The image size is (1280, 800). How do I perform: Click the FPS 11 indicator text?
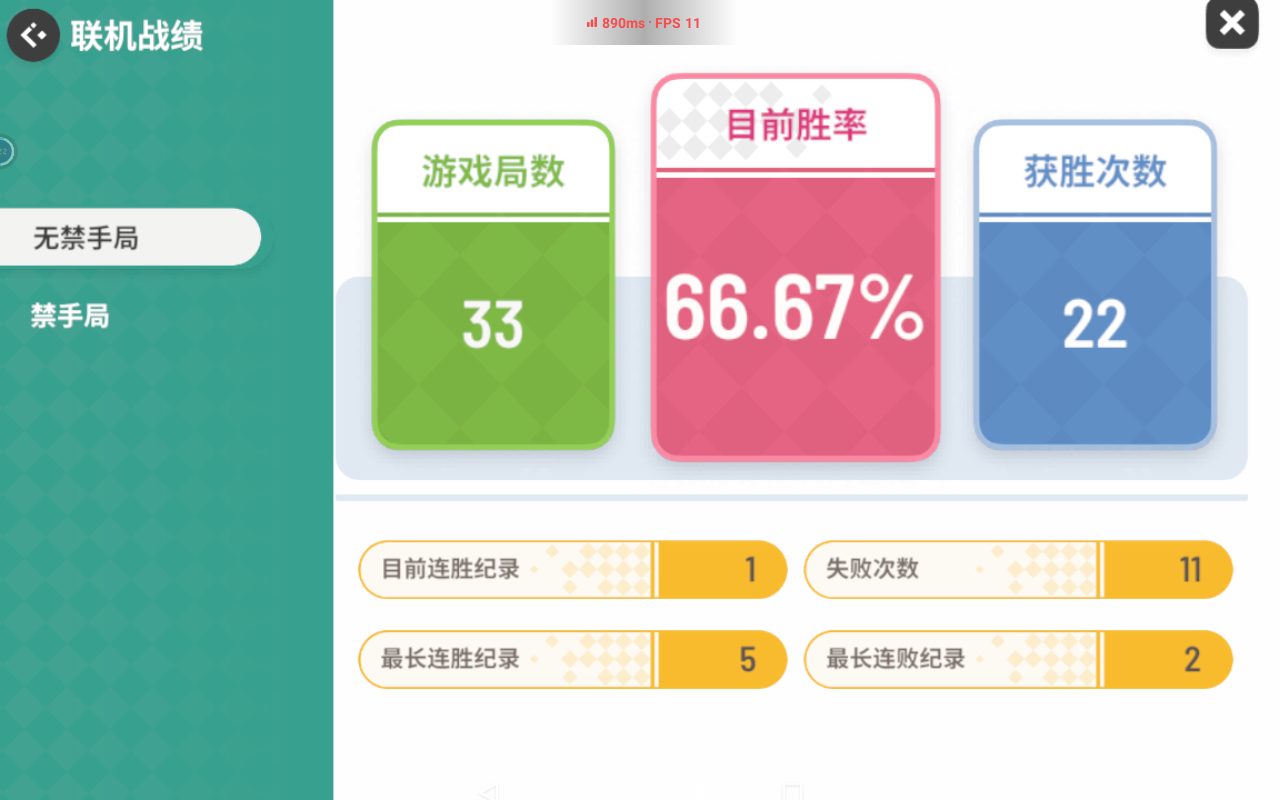click(x=678, y=23)
